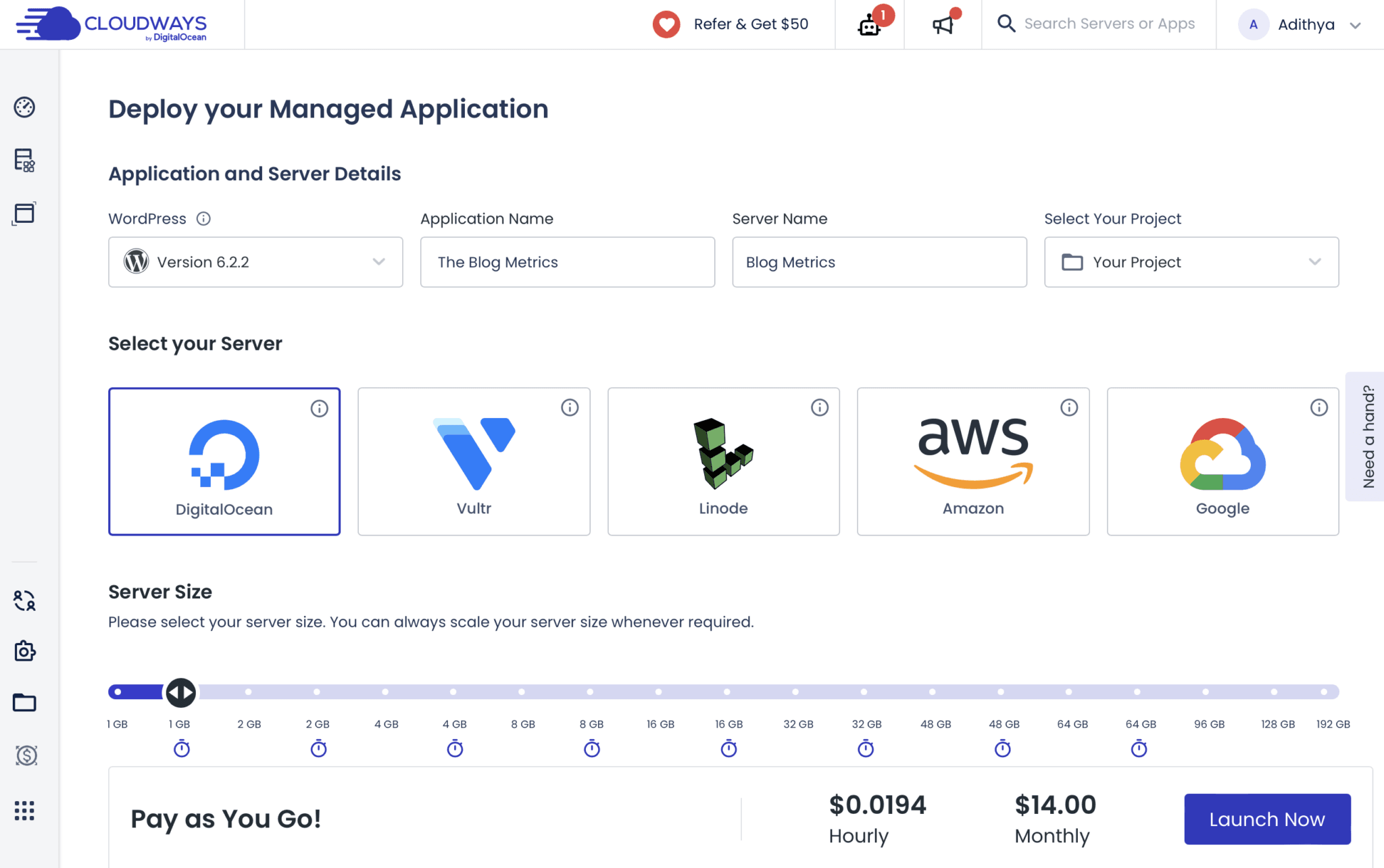Open the Applications panel in the sidebar
The height and width of the screenshot is (868, 1384).
pyautogui.click(x=24, y=213)
